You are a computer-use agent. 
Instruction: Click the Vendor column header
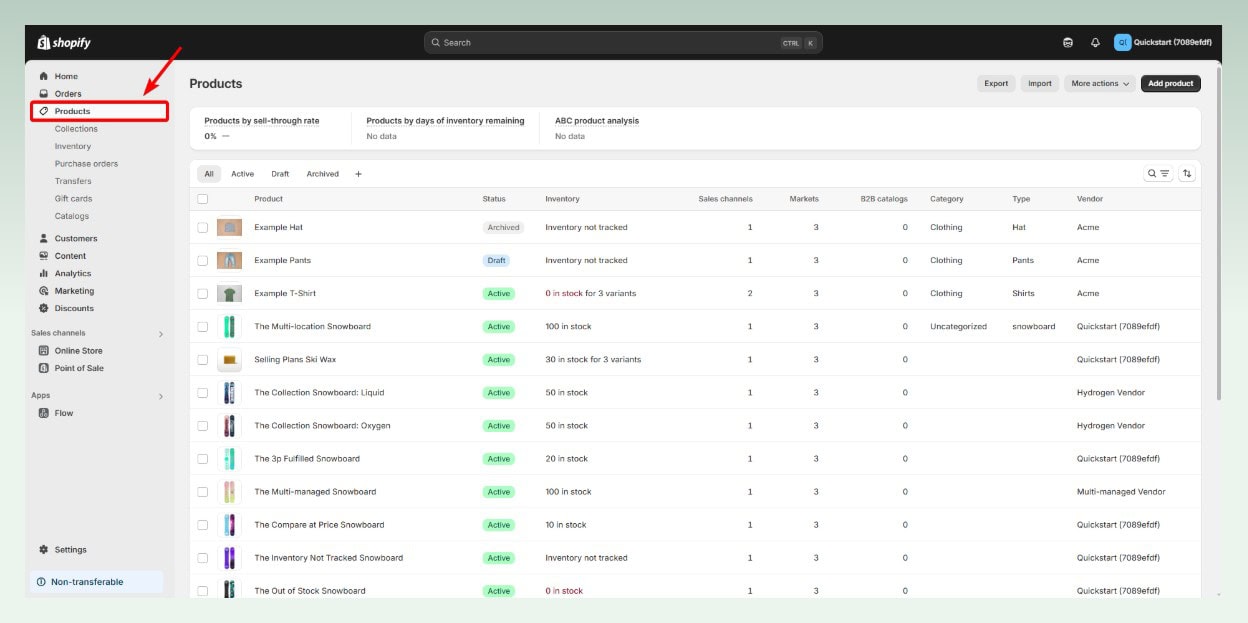(1089, 199)
